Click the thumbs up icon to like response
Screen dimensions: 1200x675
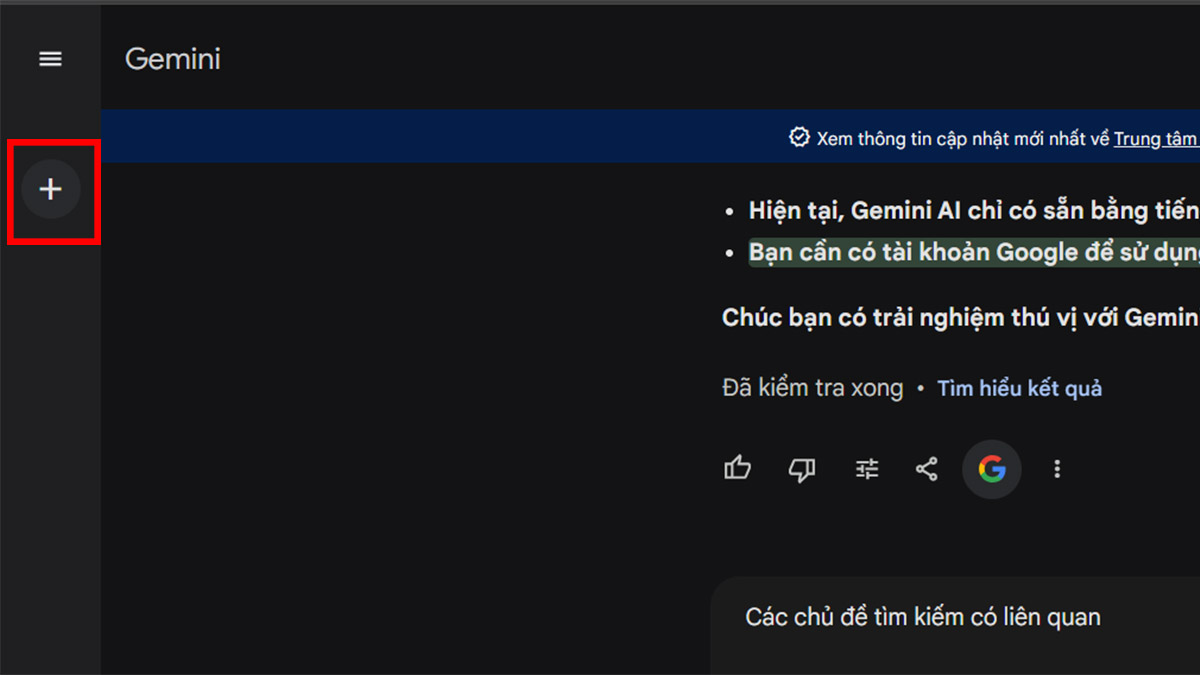point(737,468)
